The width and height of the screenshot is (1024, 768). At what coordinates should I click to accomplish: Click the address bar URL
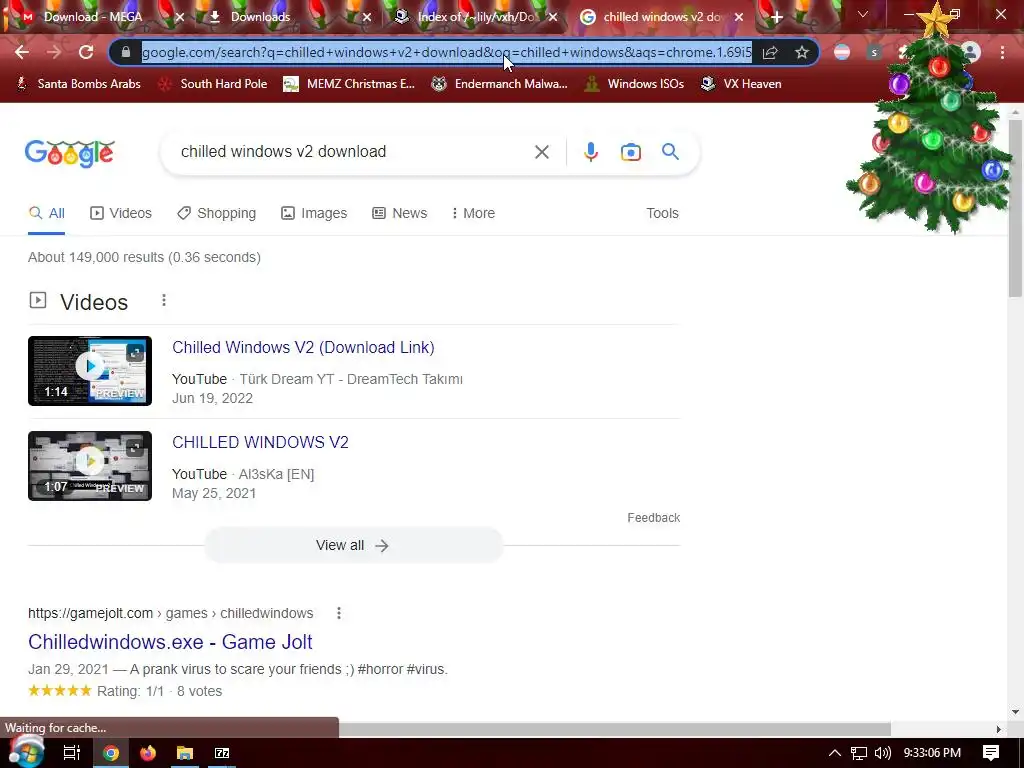[x=447, y=52]
